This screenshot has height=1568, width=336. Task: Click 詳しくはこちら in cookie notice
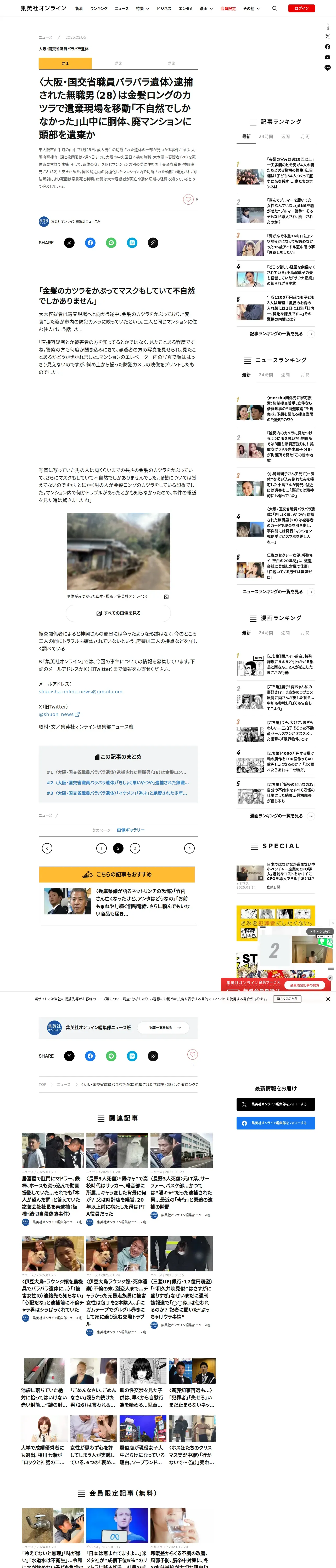tap(287, 999)
